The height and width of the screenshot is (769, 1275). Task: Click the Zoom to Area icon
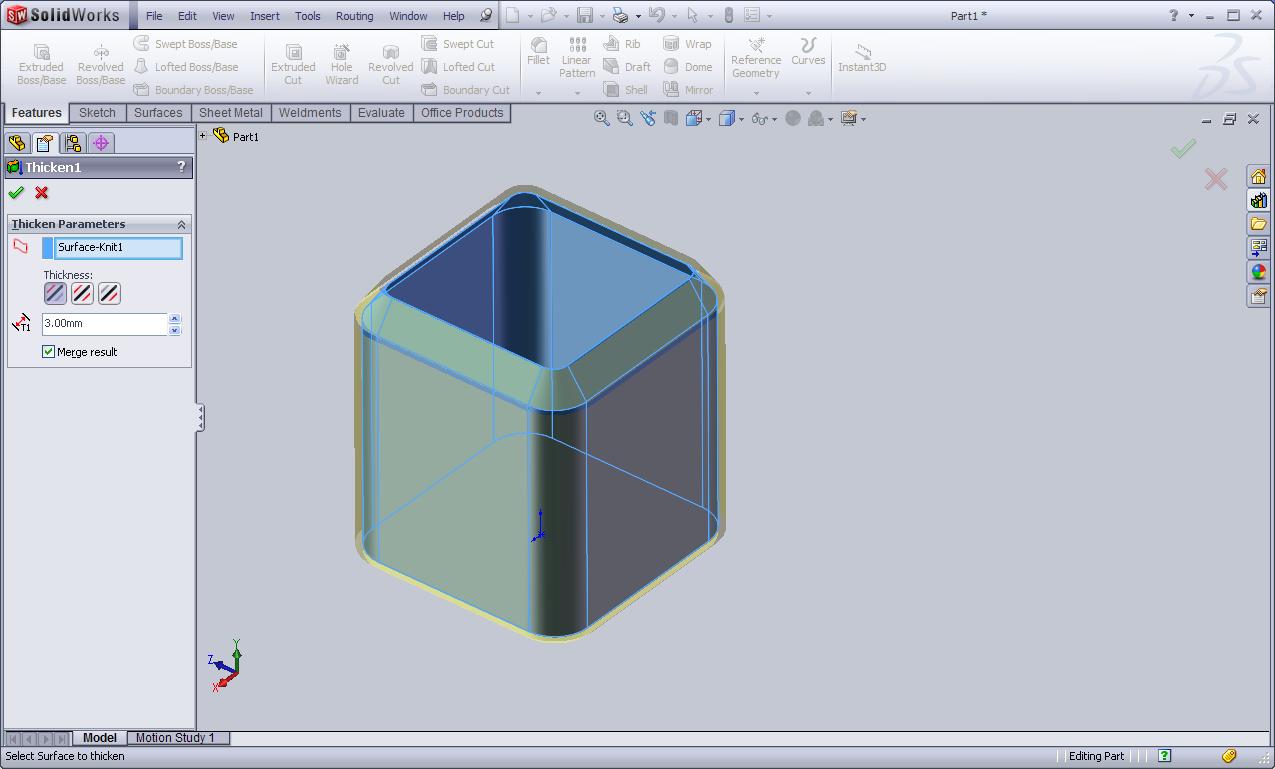(625, 118)
